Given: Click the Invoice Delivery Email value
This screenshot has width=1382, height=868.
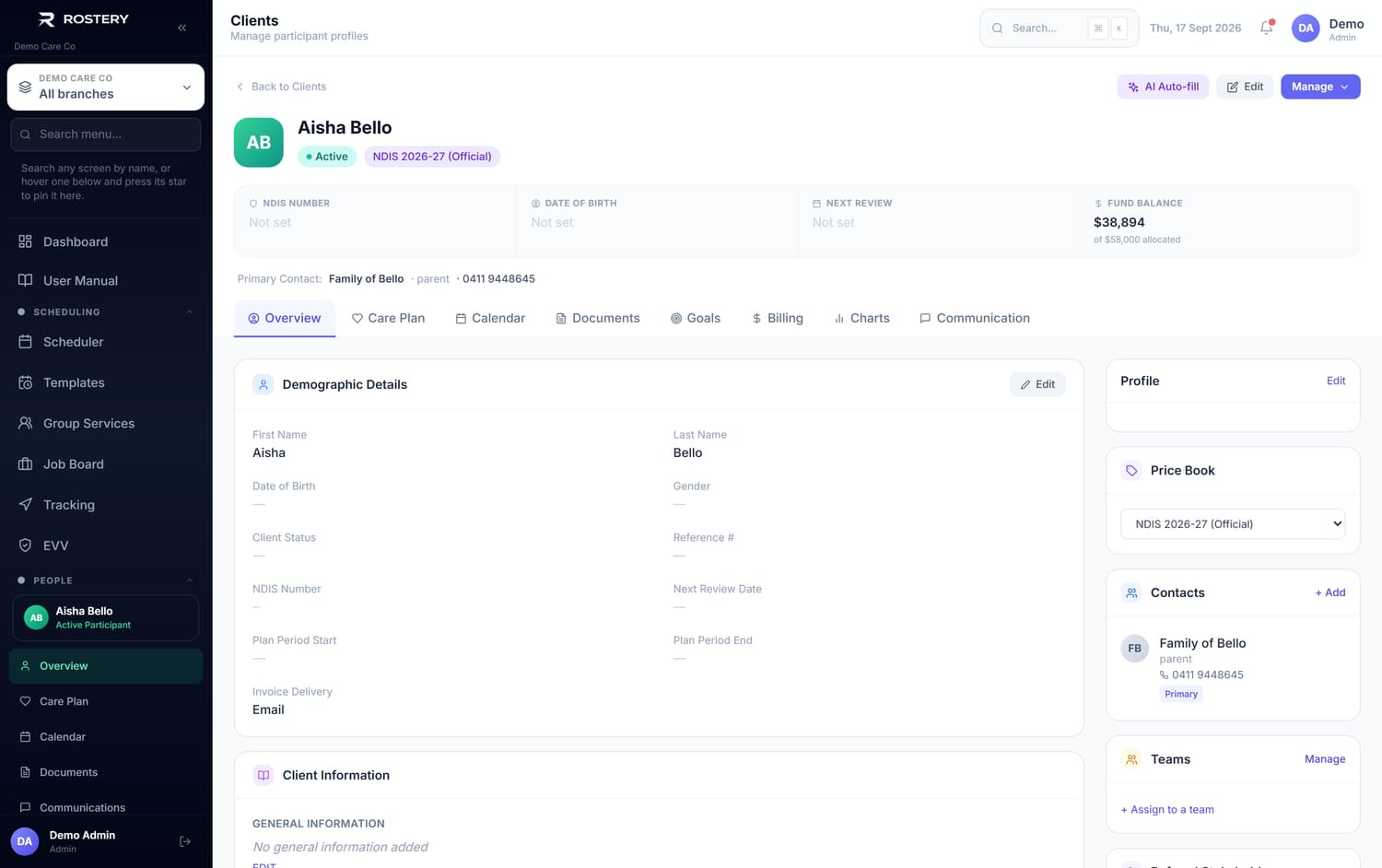Looking at the screenshot, I should pos(268,710).
